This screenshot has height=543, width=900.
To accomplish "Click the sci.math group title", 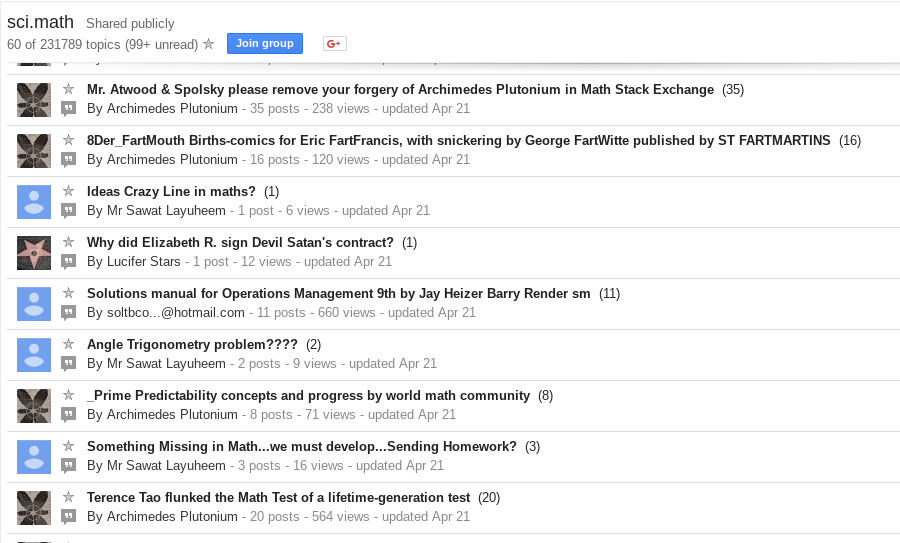I will [40, 21].
